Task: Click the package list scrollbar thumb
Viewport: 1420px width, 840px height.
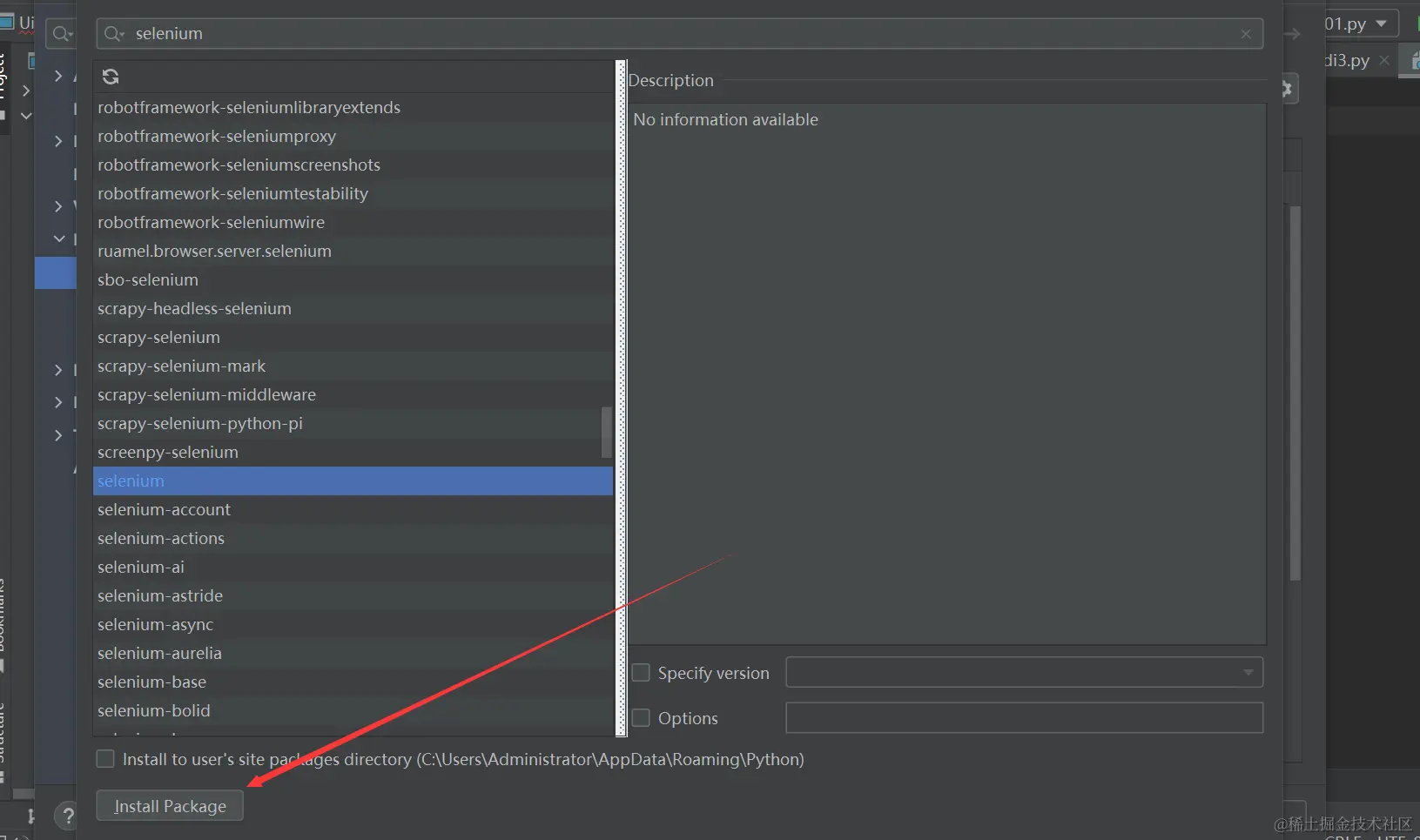Action: click(607, 433)
